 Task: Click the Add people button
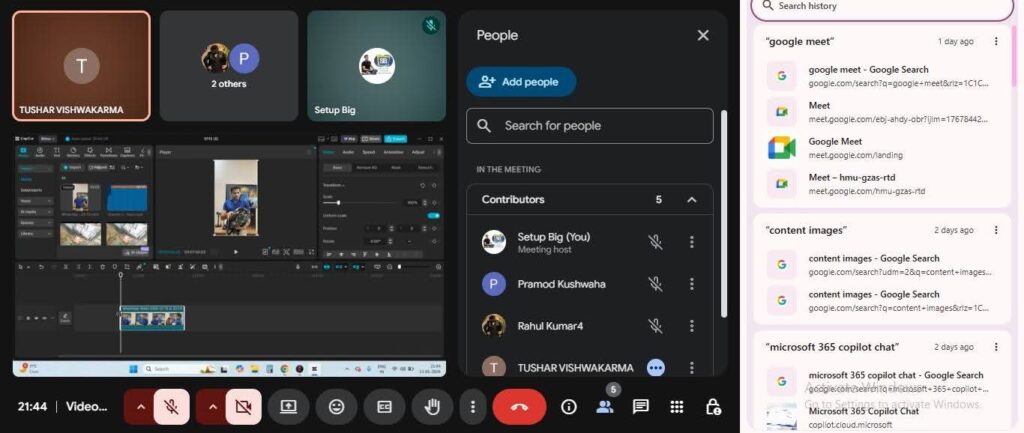pyautogui.click(x=520, y=82)
